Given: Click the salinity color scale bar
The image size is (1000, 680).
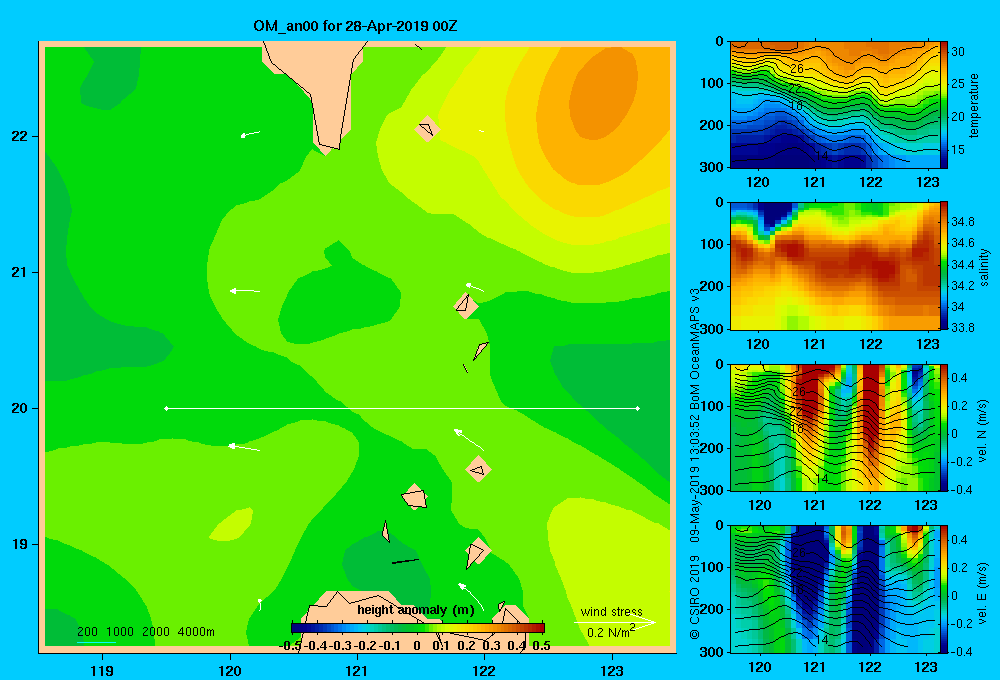Looking at the screenshot, I should [944, 266].
